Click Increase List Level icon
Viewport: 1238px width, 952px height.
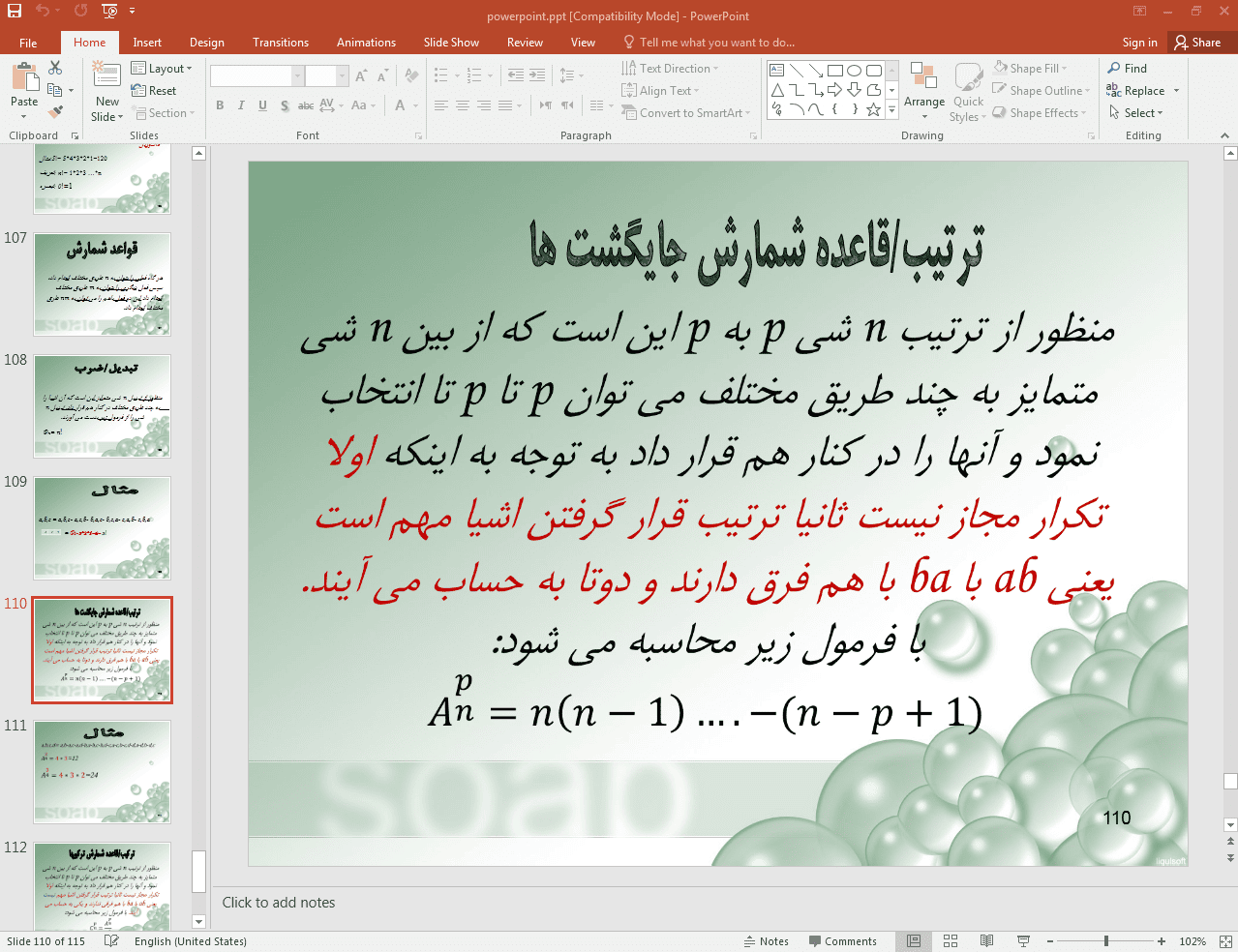[x=537, y=75]
